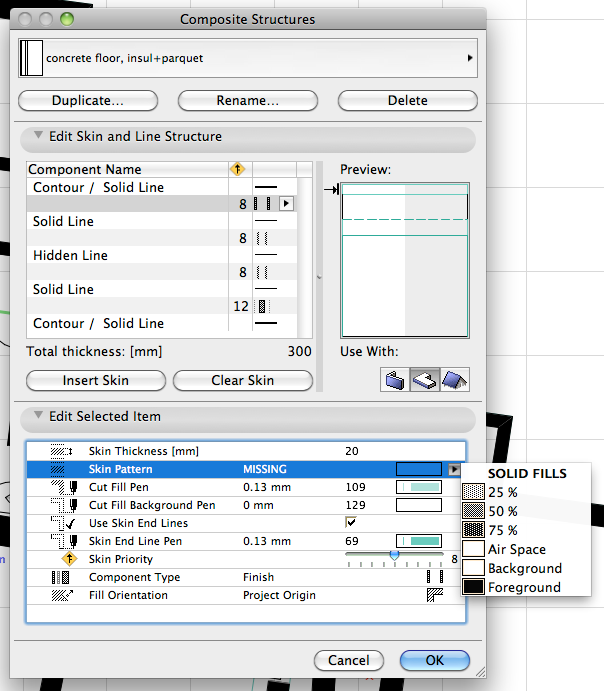The width and height of the screenshot is (604, 691).
Task: Click the 12 mm skin's fill pattern icon
Action: click(x=263, y=306)
